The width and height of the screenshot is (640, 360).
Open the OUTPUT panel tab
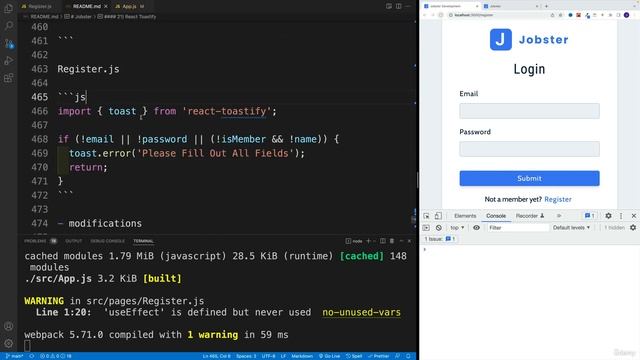tap(73, 241)
